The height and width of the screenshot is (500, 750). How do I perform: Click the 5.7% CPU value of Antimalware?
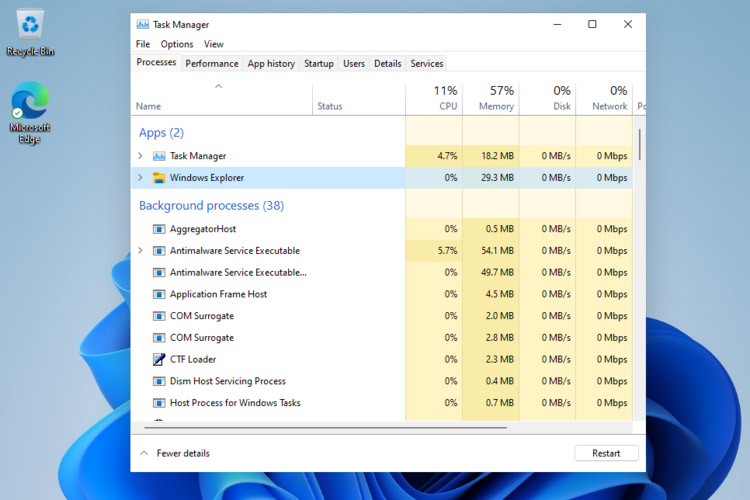click(x=447, y=251)
